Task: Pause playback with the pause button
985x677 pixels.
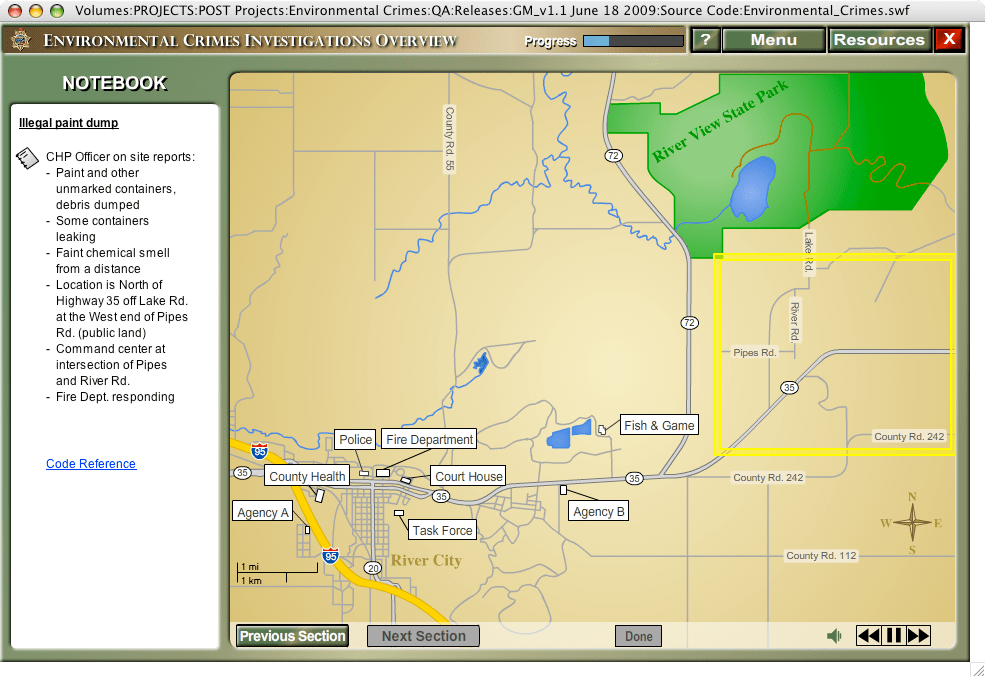Action: click(x=894, y=636)
